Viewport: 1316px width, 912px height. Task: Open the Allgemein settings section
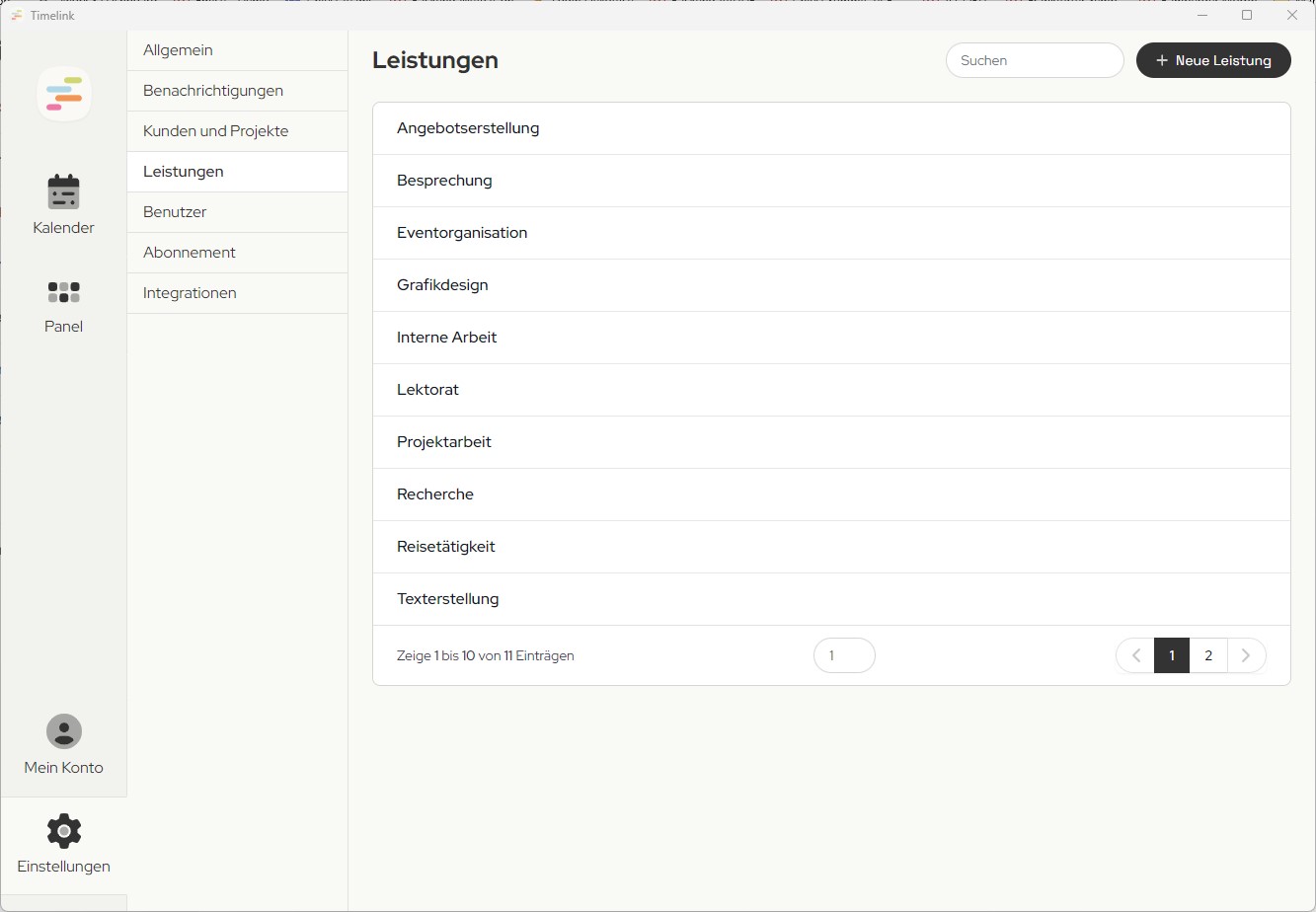238,50
